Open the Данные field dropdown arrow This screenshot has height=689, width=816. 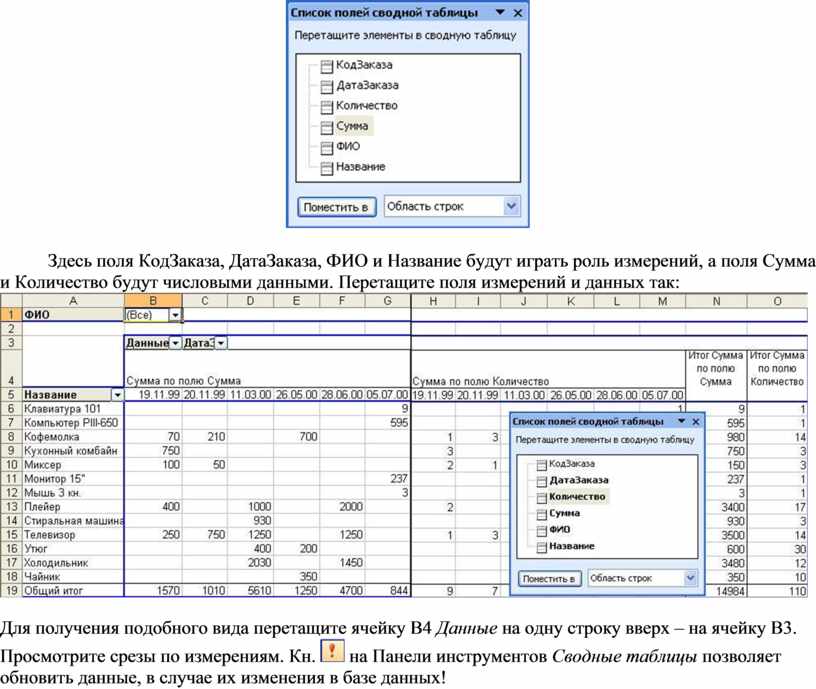175,343
